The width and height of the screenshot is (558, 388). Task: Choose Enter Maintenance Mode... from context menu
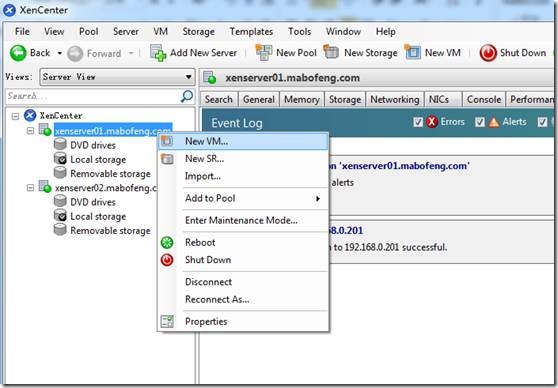pos(243,220)
